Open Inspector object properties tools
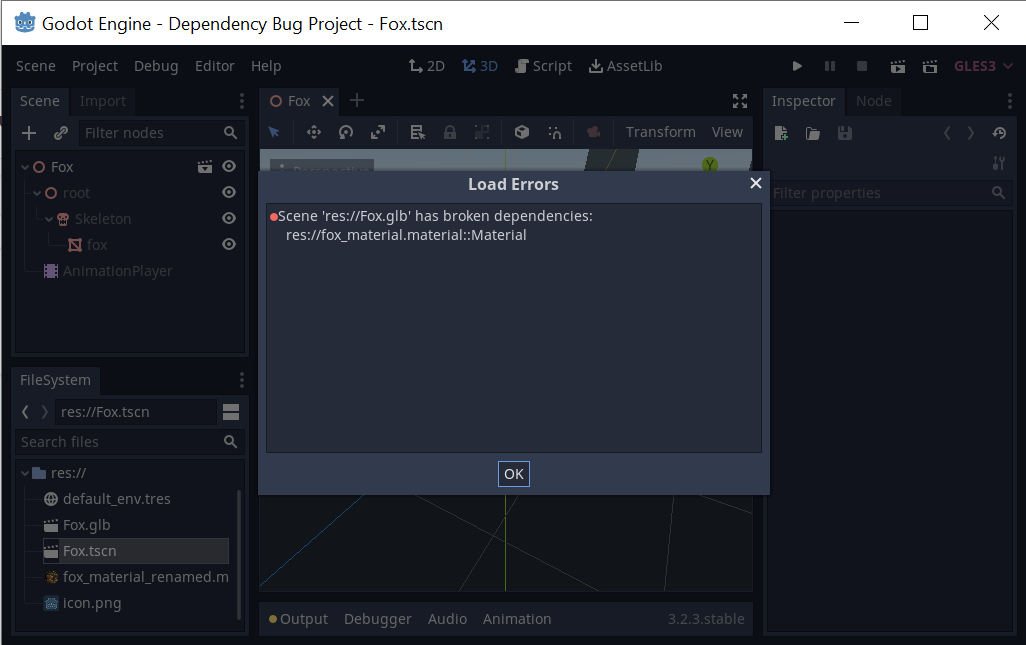 click(x=999, y=163)
